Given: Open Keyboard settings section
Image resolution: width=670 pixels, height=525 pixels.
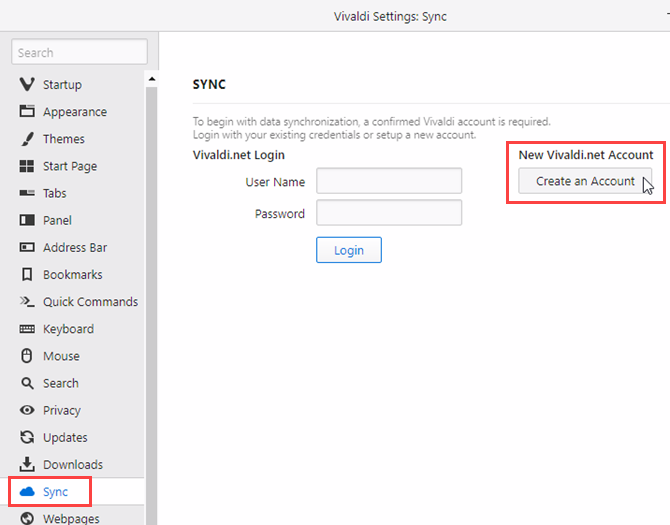Looking at the screenshot, I should pos(72,328).
